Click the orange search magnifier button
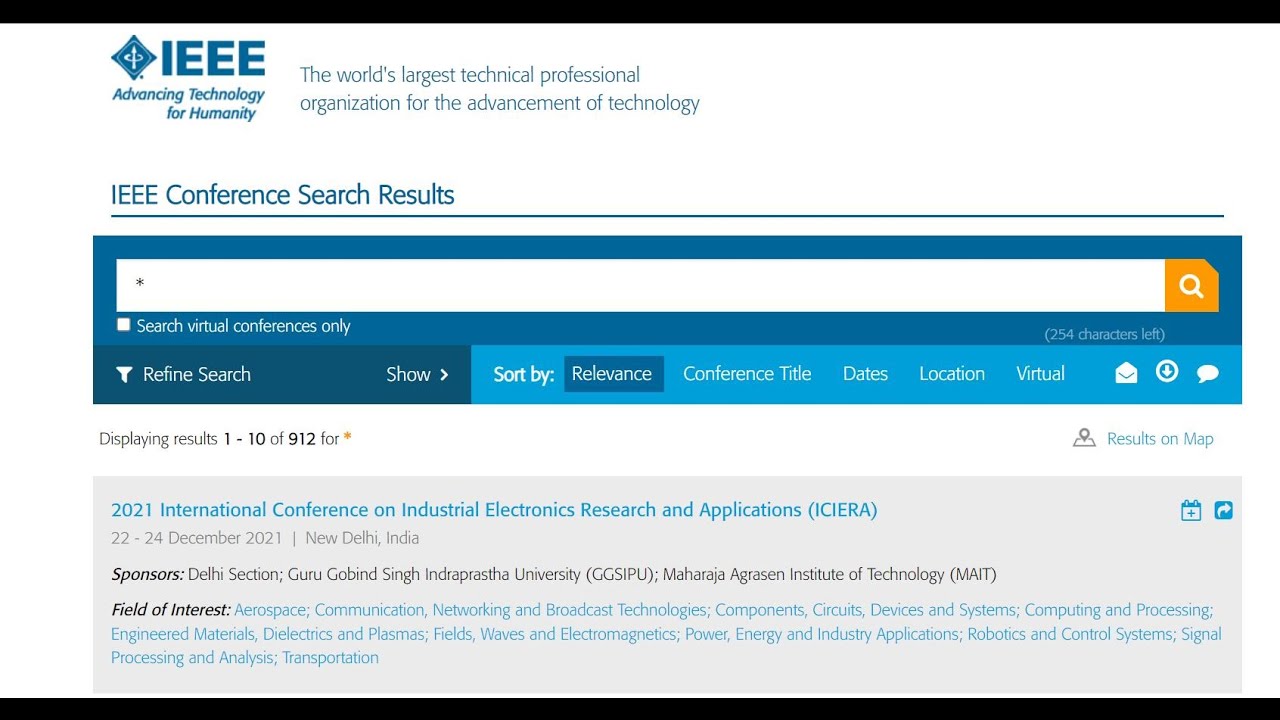 tap(1191, 286)
